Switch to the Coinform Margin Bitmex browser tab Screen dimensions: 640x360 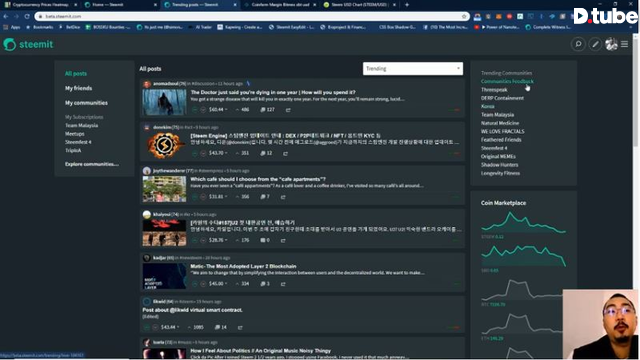(280, 5)
